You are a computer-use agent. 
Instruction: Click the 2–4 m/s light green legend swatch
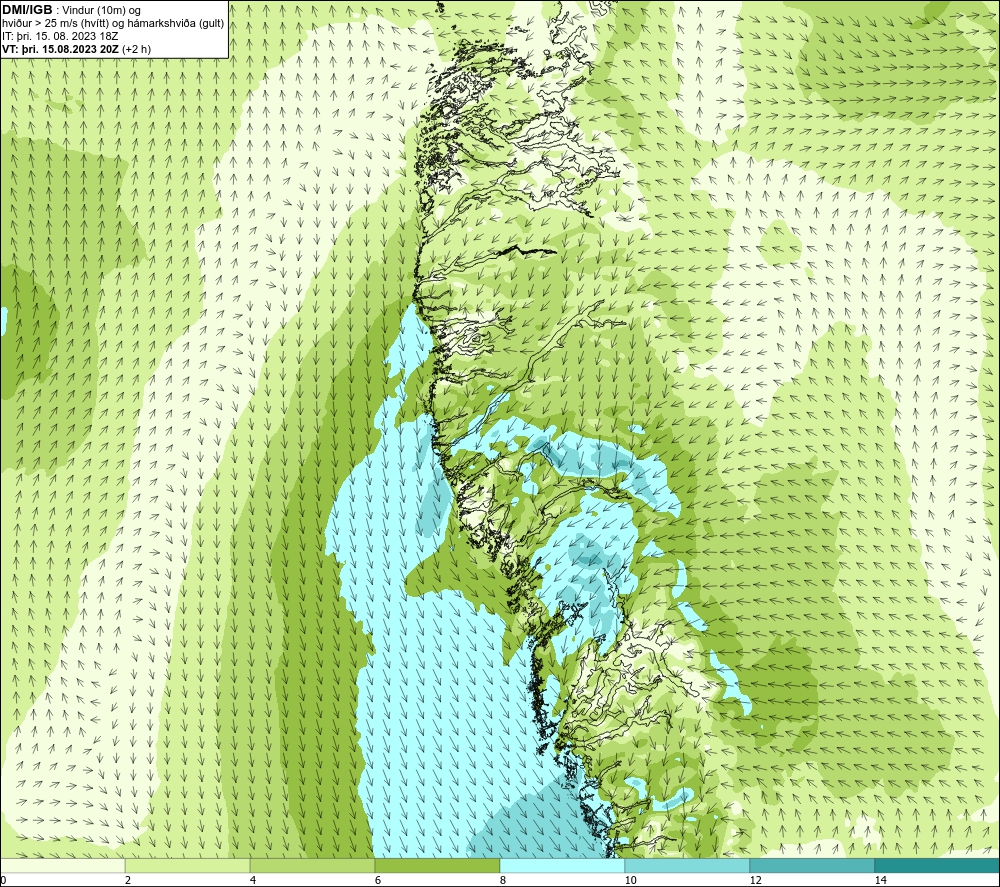pos(188,865)
